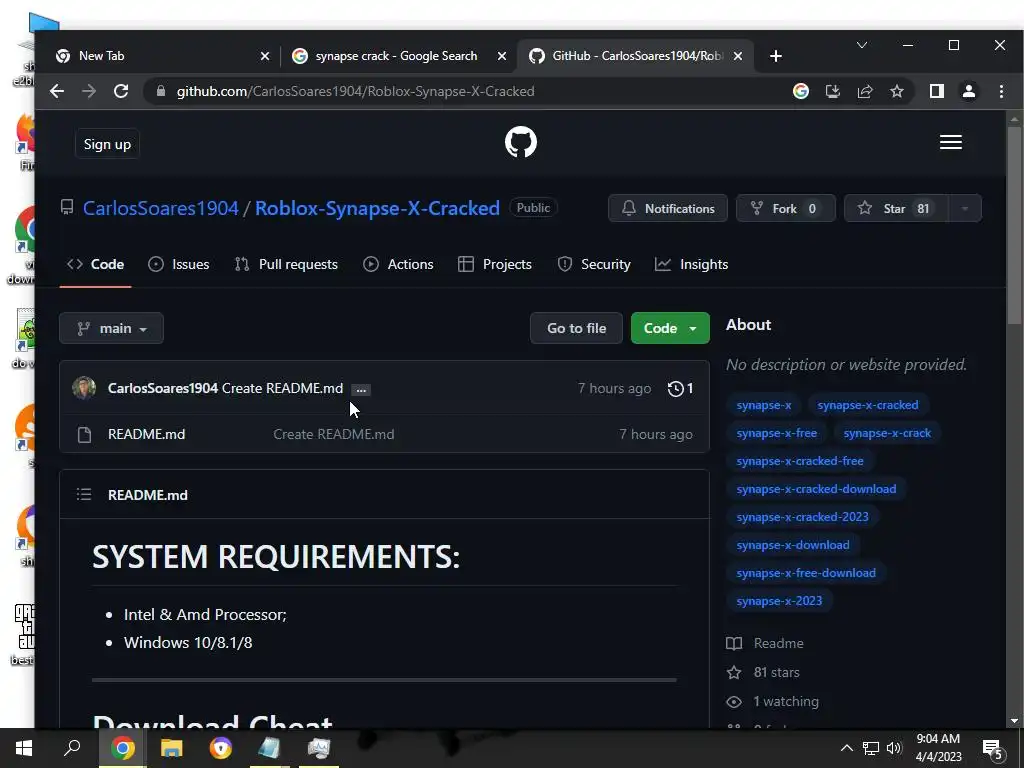
Task: Click the Notifications button
Action: tap(668, 208)
